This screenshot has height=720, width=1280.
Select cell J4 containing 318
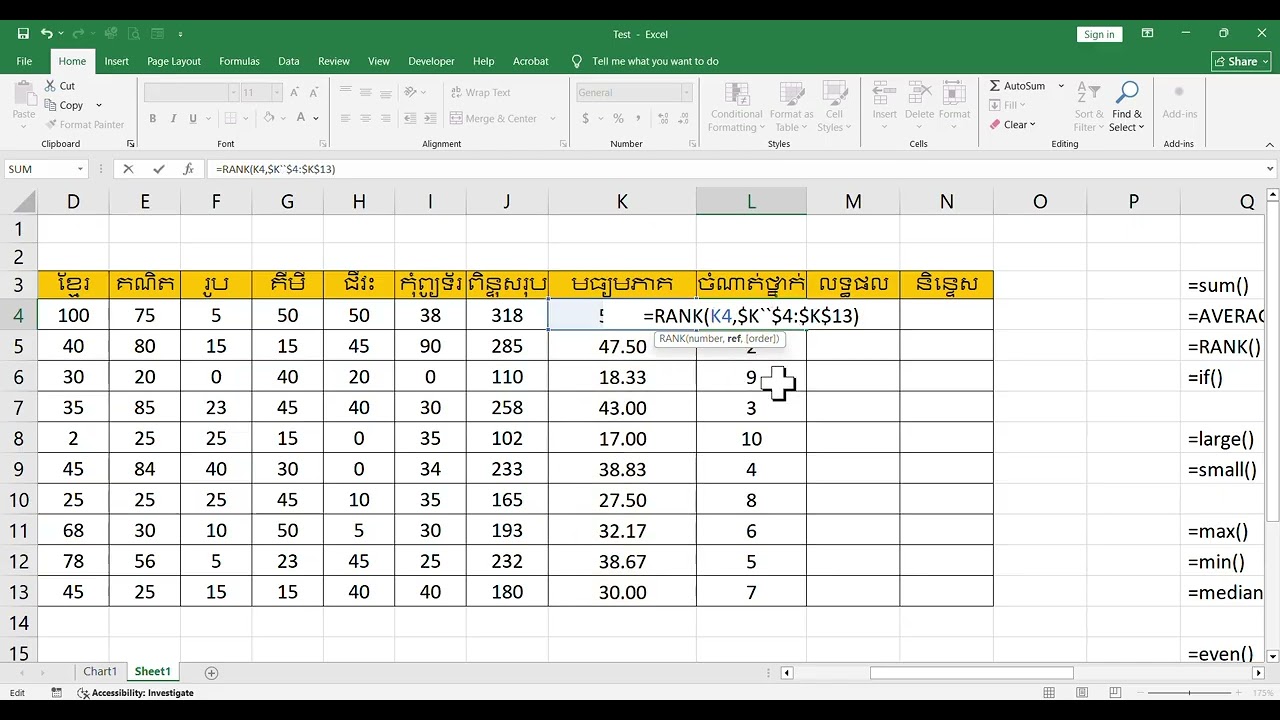(x=507, y=315)
